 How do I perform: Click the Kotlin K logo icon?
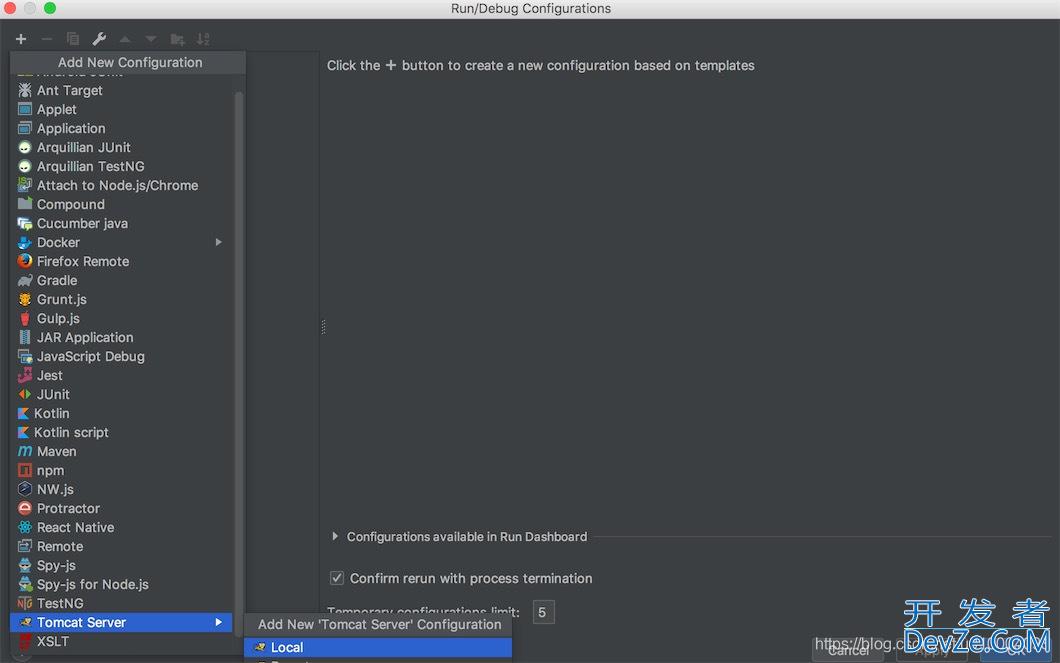pos(24,413)
